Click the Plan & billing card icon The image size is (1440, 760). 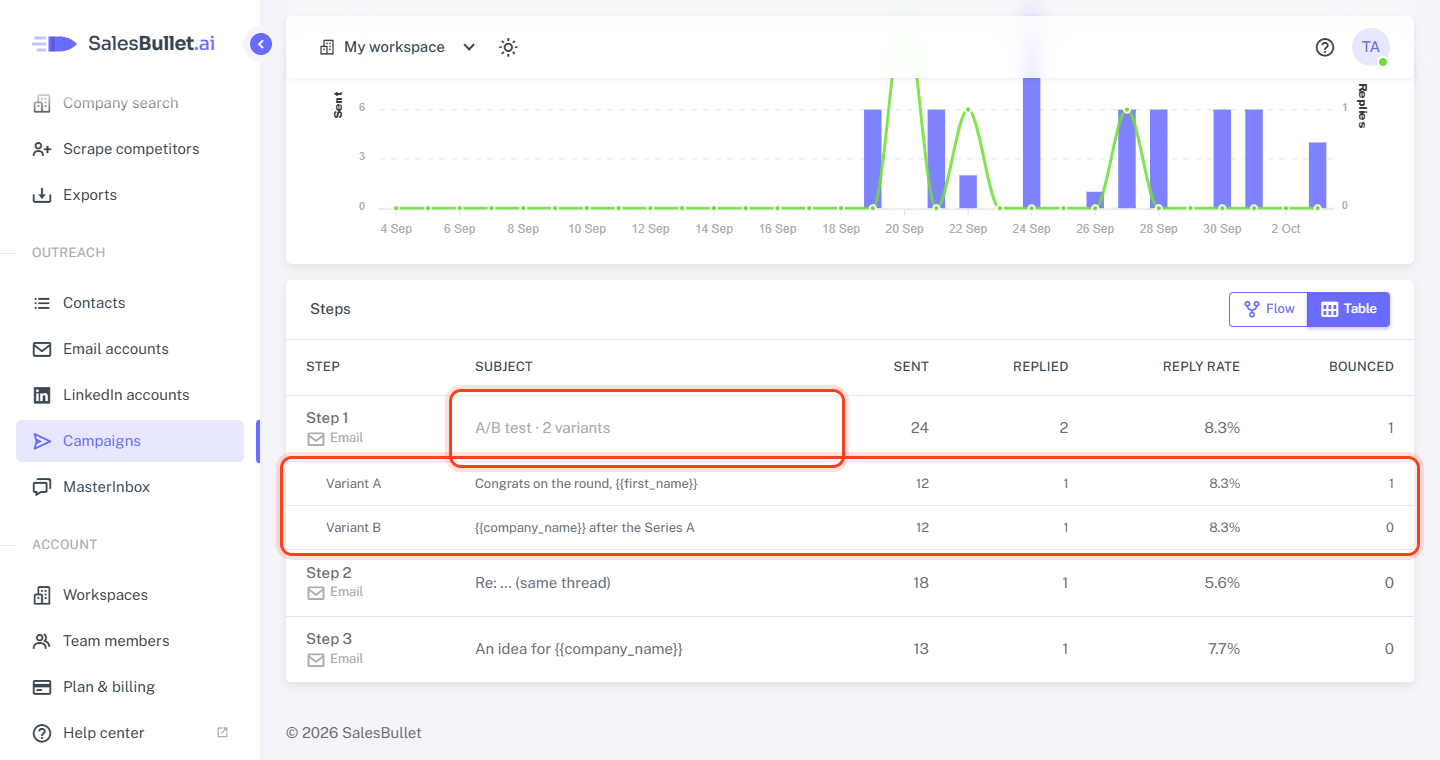(42, 687)
